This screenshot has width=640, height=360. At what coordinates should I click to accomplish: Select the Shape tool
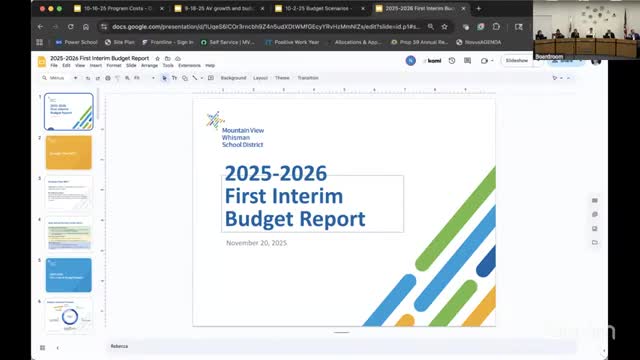point(185,78)
